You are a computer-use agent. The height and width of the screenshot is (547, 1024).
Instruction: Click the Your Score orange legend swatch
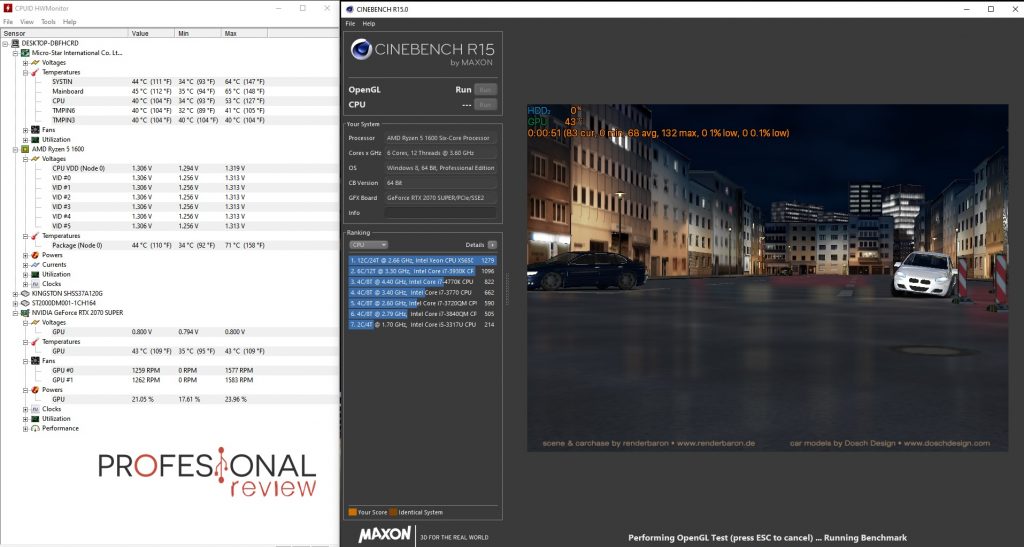click(353, 512)
